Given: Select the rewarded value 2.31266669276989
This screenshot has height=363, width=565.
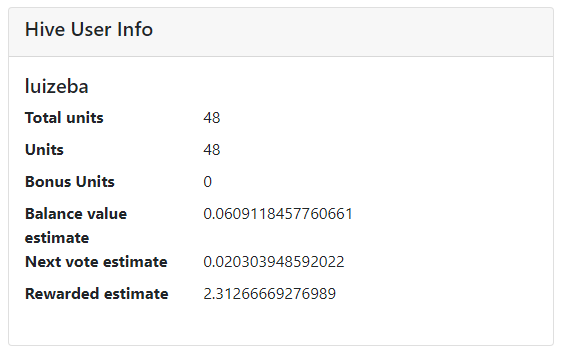Looking at the screenshot, I should pyautogui.click(x=270, y=294).
